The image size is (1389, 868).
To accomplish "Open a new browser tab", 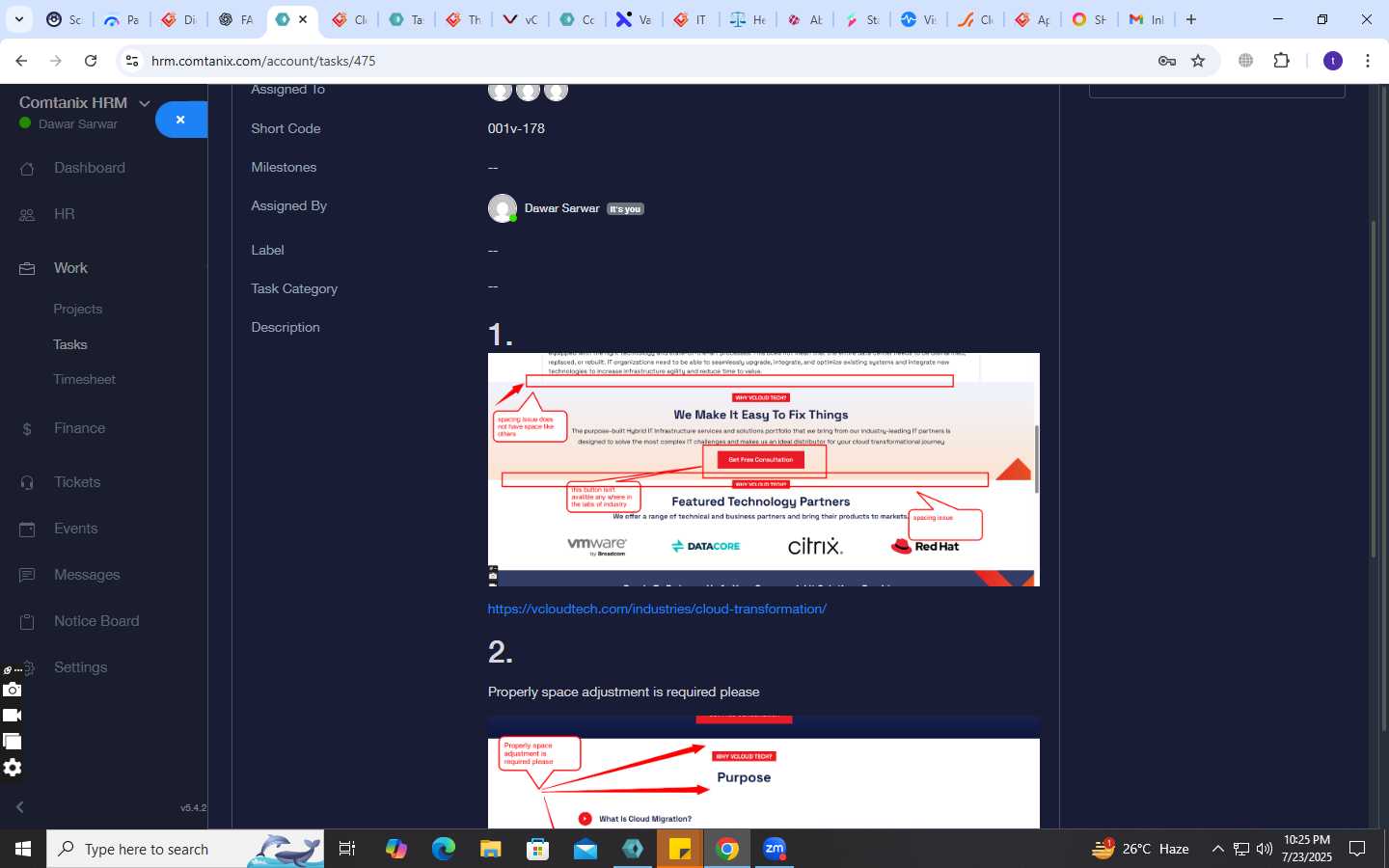I will pos(1191,19).
